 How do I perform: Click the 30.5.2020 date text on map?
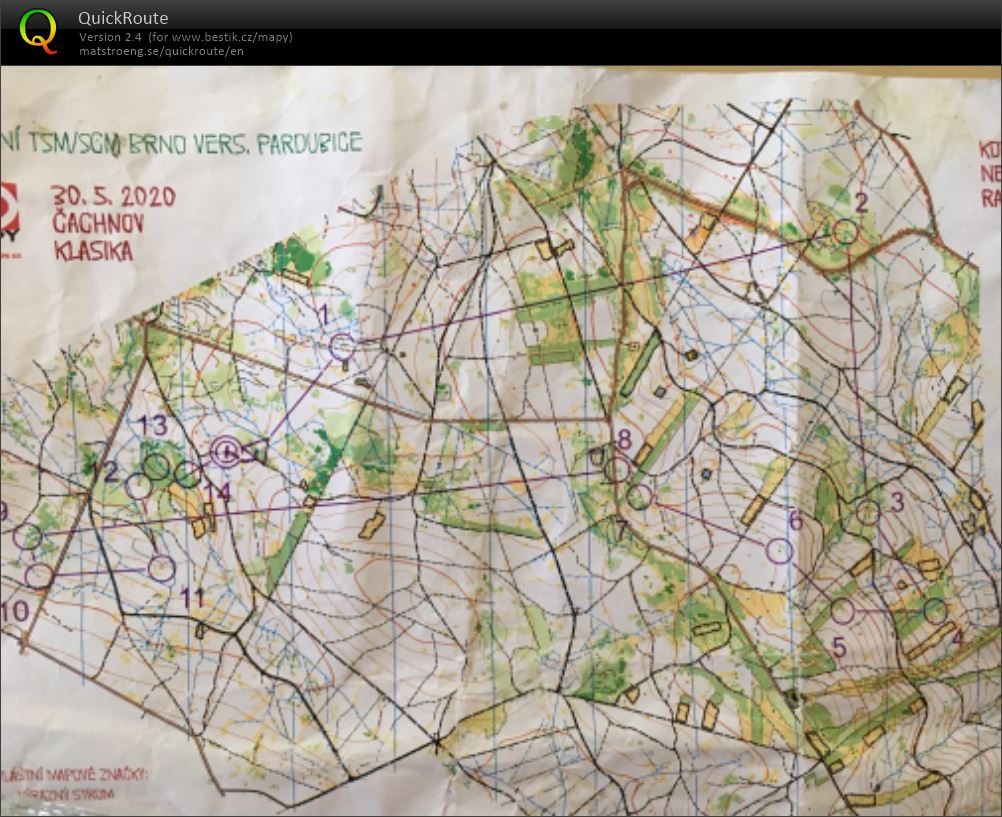click(x=114, y=196)
